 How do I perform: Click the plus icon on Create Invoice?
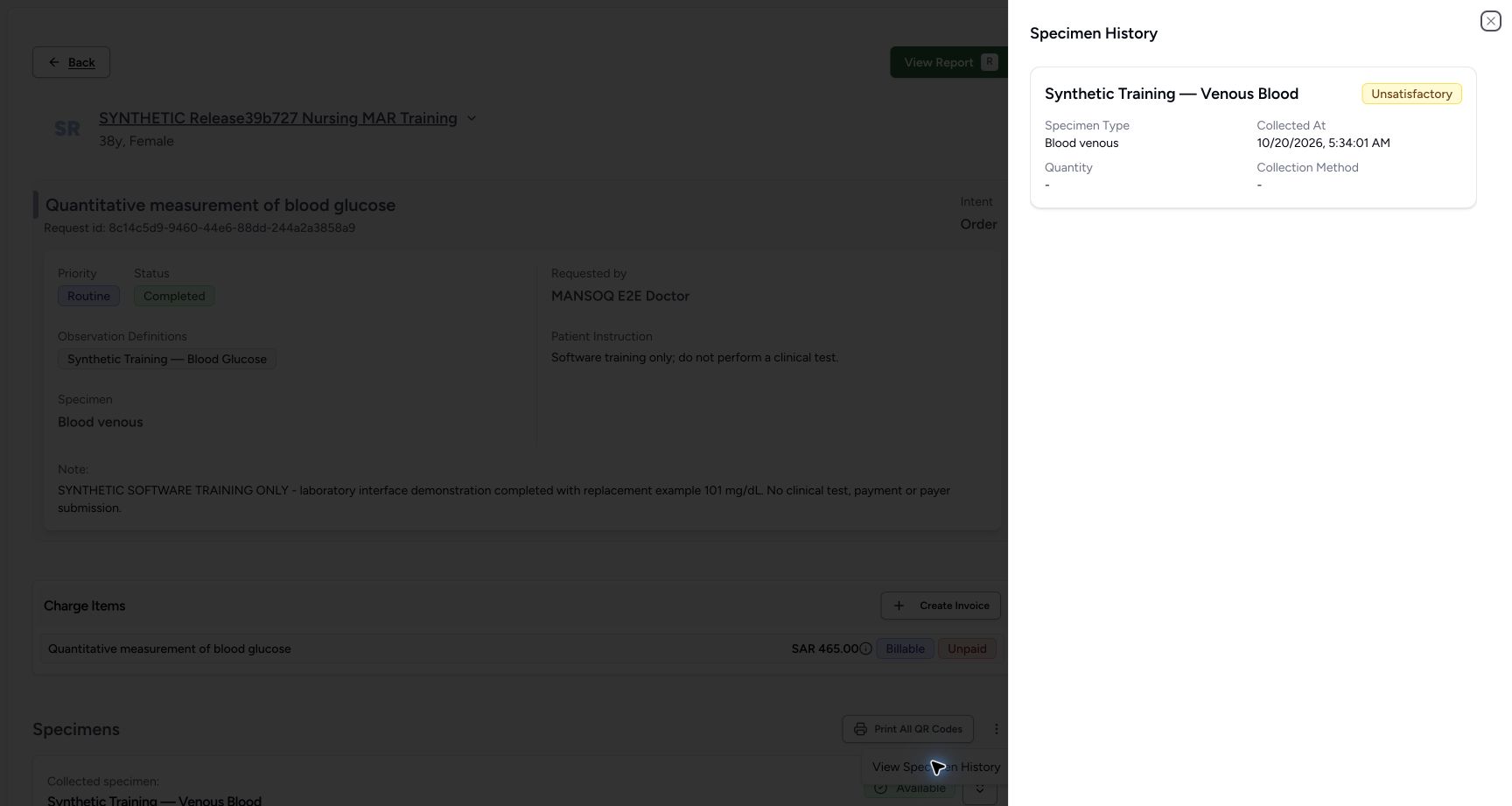pos(899,606)
